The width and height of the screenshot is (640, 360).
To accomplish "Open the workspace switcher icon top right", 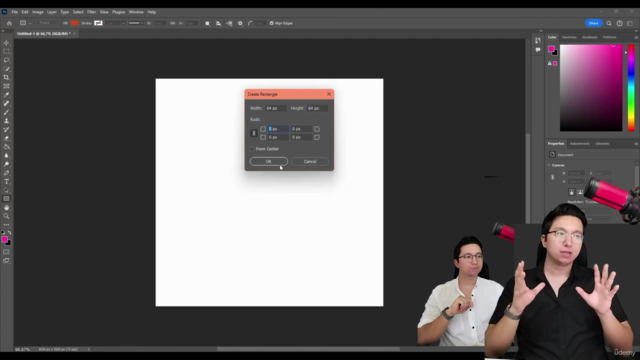I will tap(630, 23).
